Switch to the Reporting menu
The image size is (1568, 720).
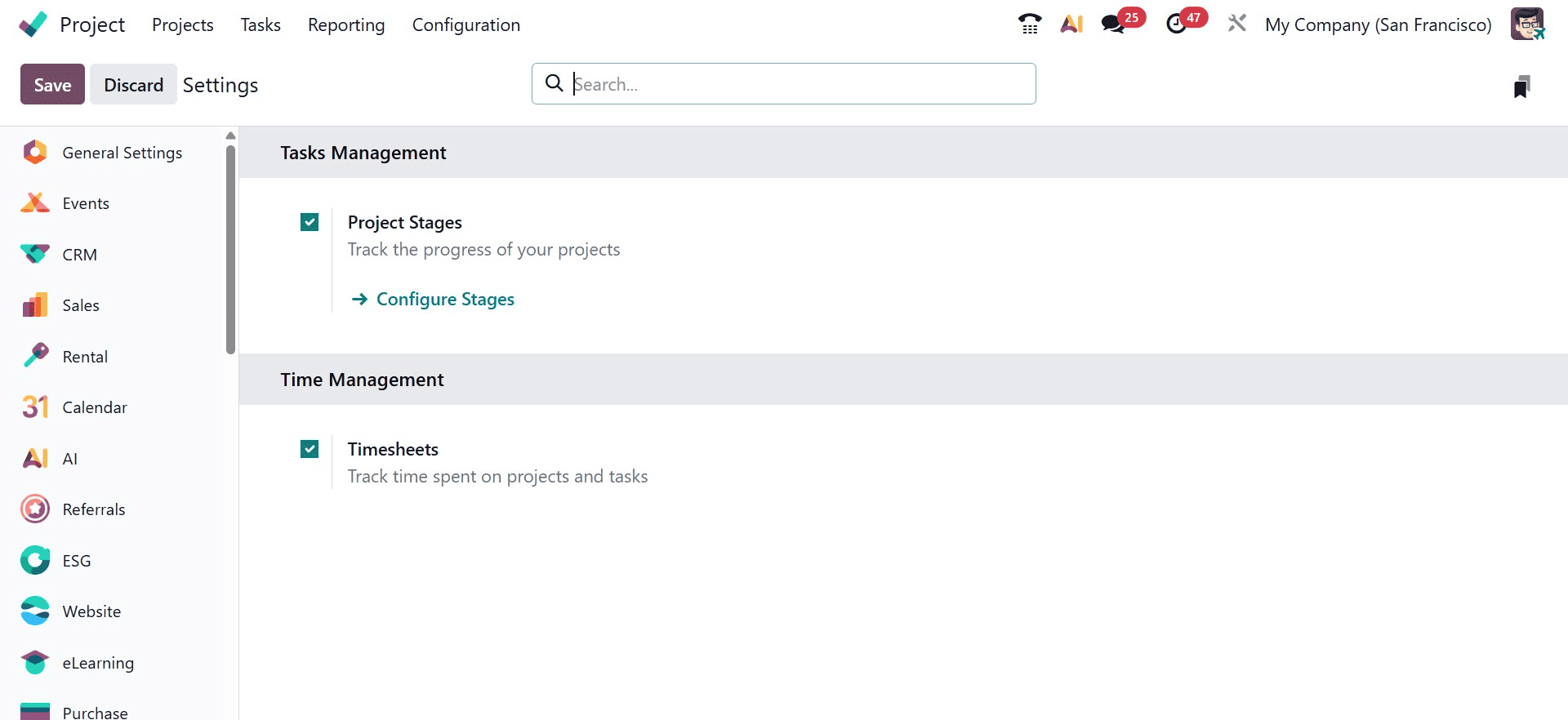click(345, 24)
